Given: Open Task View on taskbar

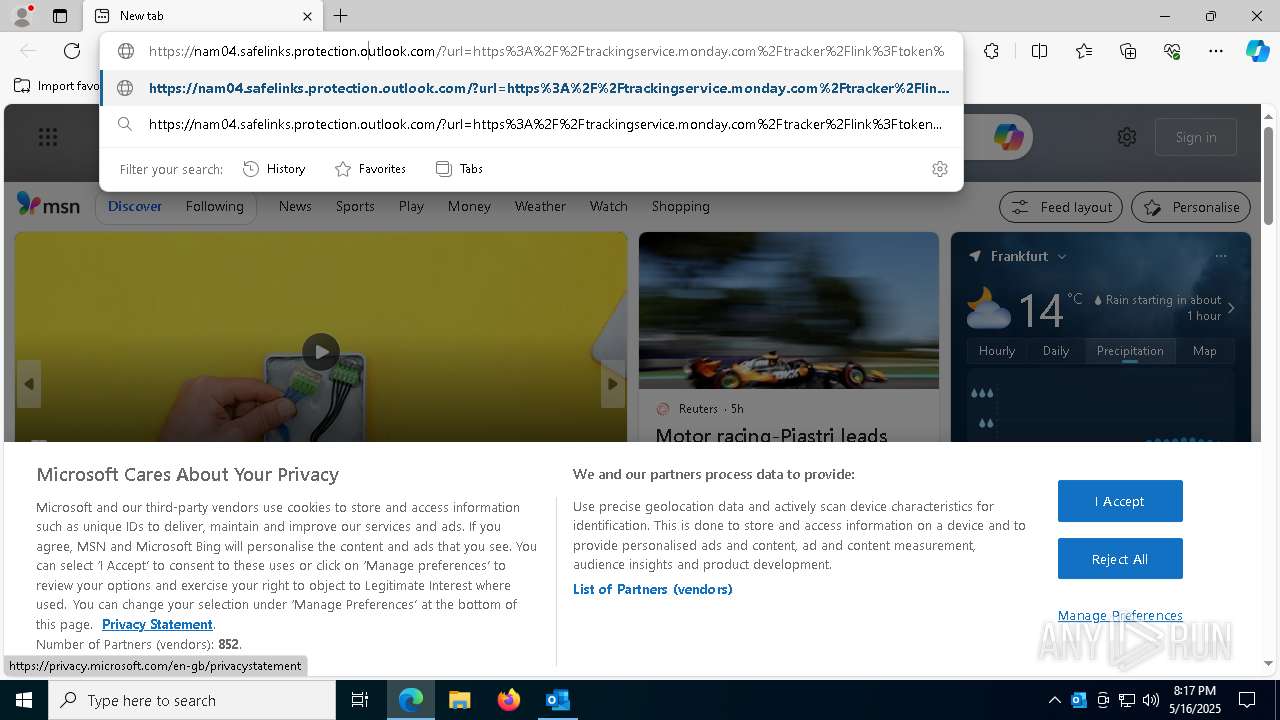Looking at the screenshot, I should 360,700.
